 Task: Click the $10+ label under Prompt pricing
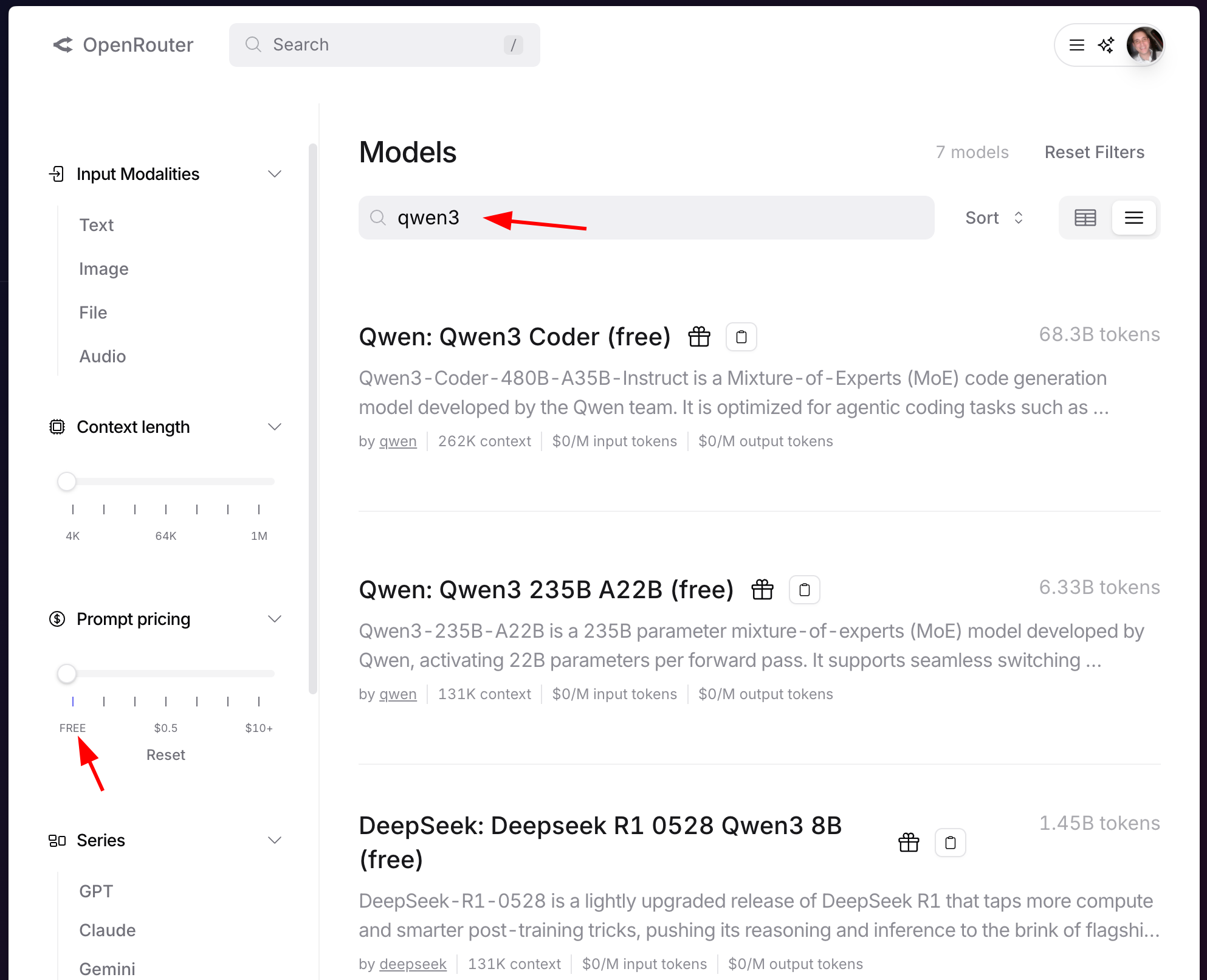[x=259, y=728]
